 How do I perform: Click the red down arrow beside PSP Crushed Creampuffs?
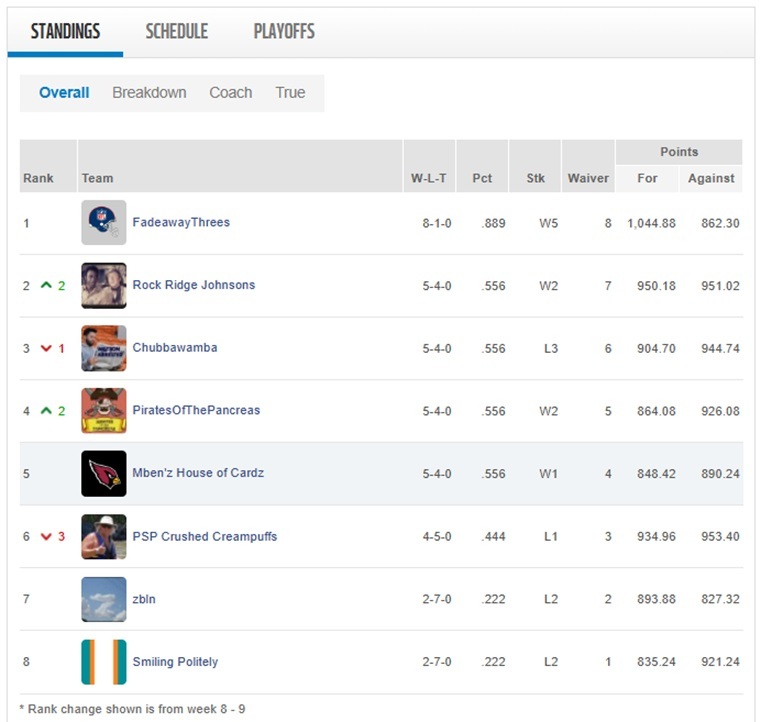click(46, 536)
